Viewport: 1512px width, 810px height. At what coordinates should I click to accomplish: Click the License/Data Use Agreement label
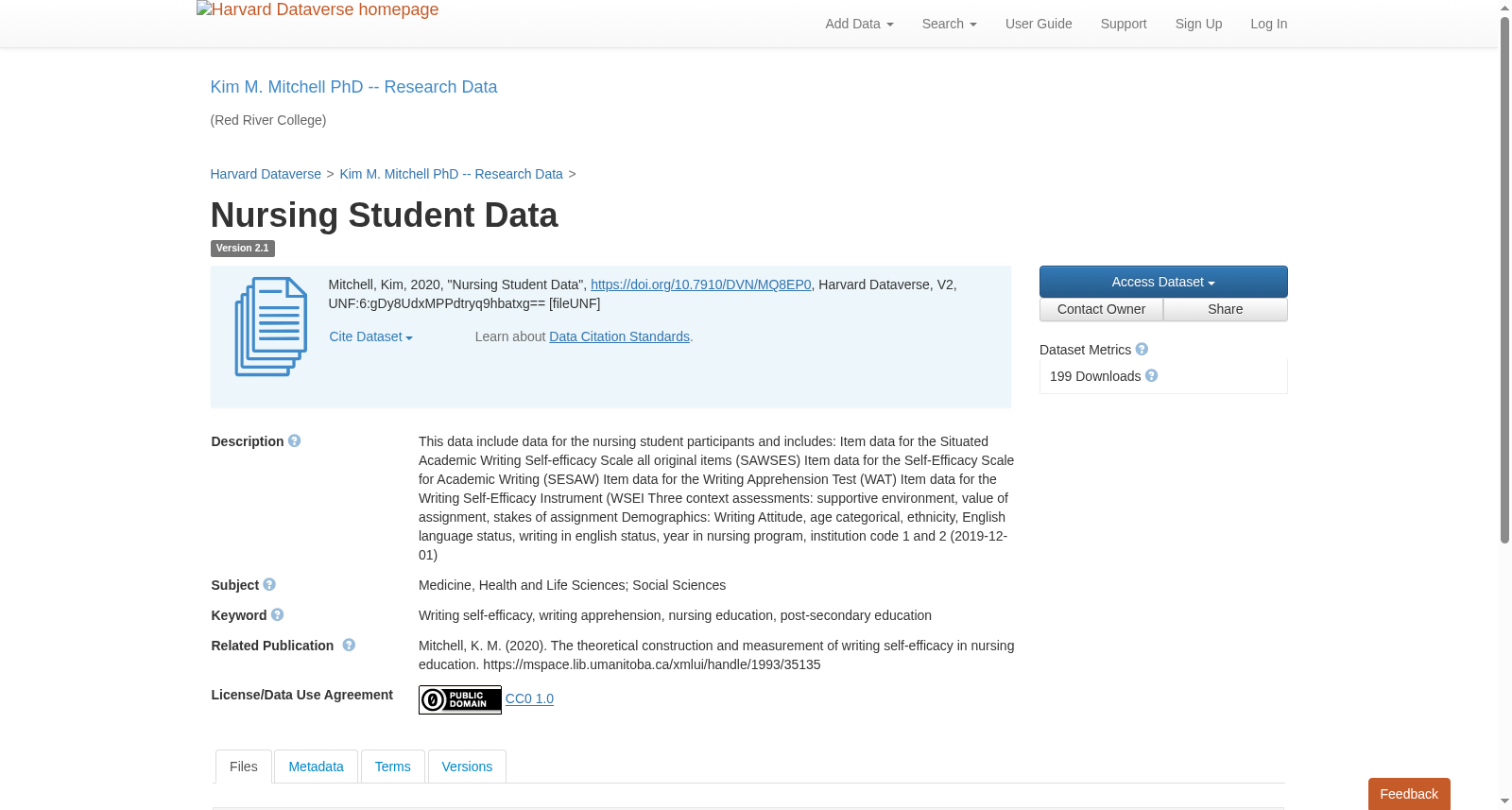tap(301, 695)
